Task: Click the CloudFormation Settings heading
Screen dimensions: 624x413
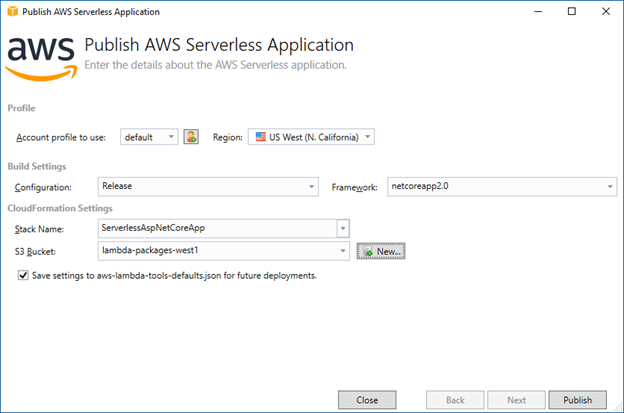Action: (60, 208)
